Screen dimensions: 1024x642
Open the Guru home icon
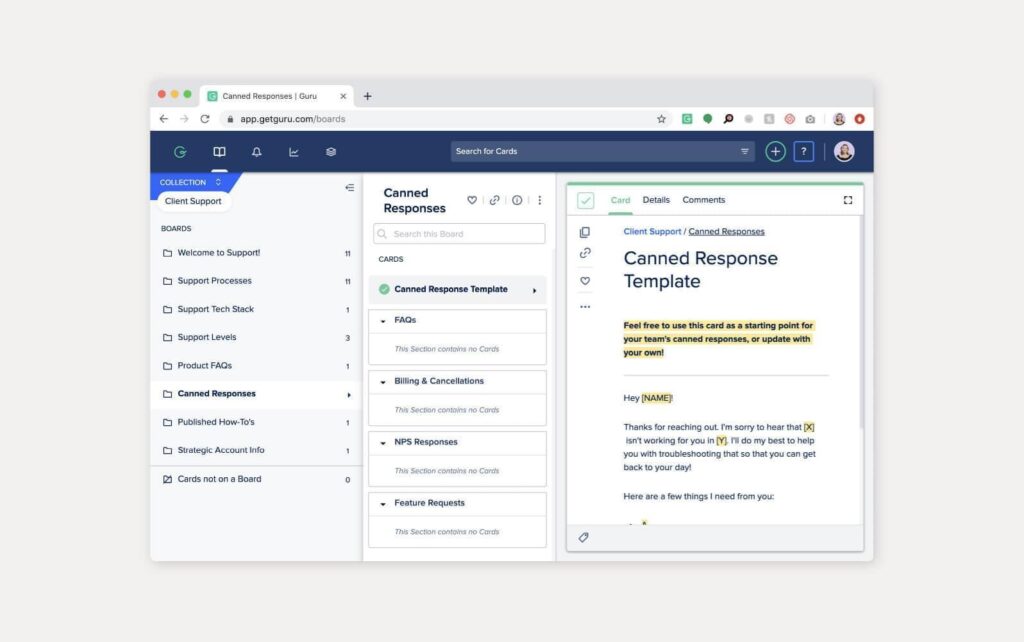180,151
